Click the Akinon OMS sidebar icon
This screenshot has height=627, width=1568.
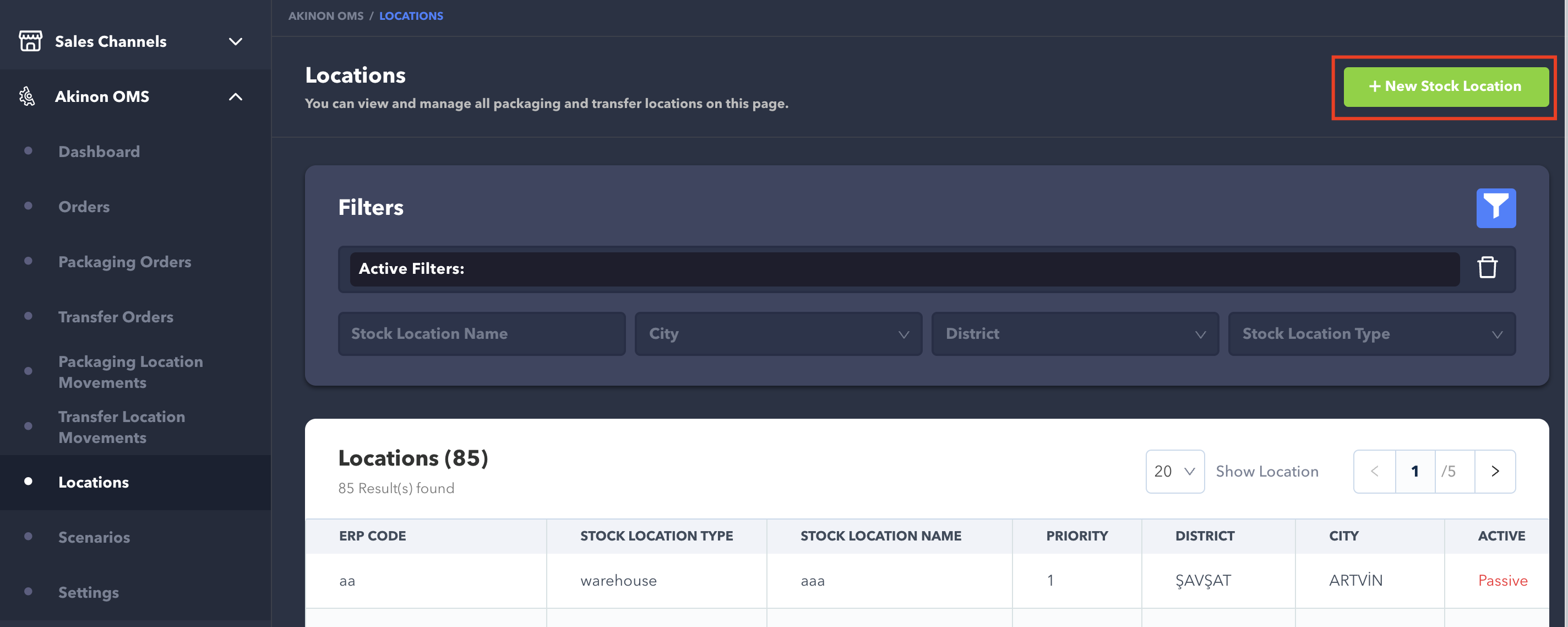tap(28, 96)
